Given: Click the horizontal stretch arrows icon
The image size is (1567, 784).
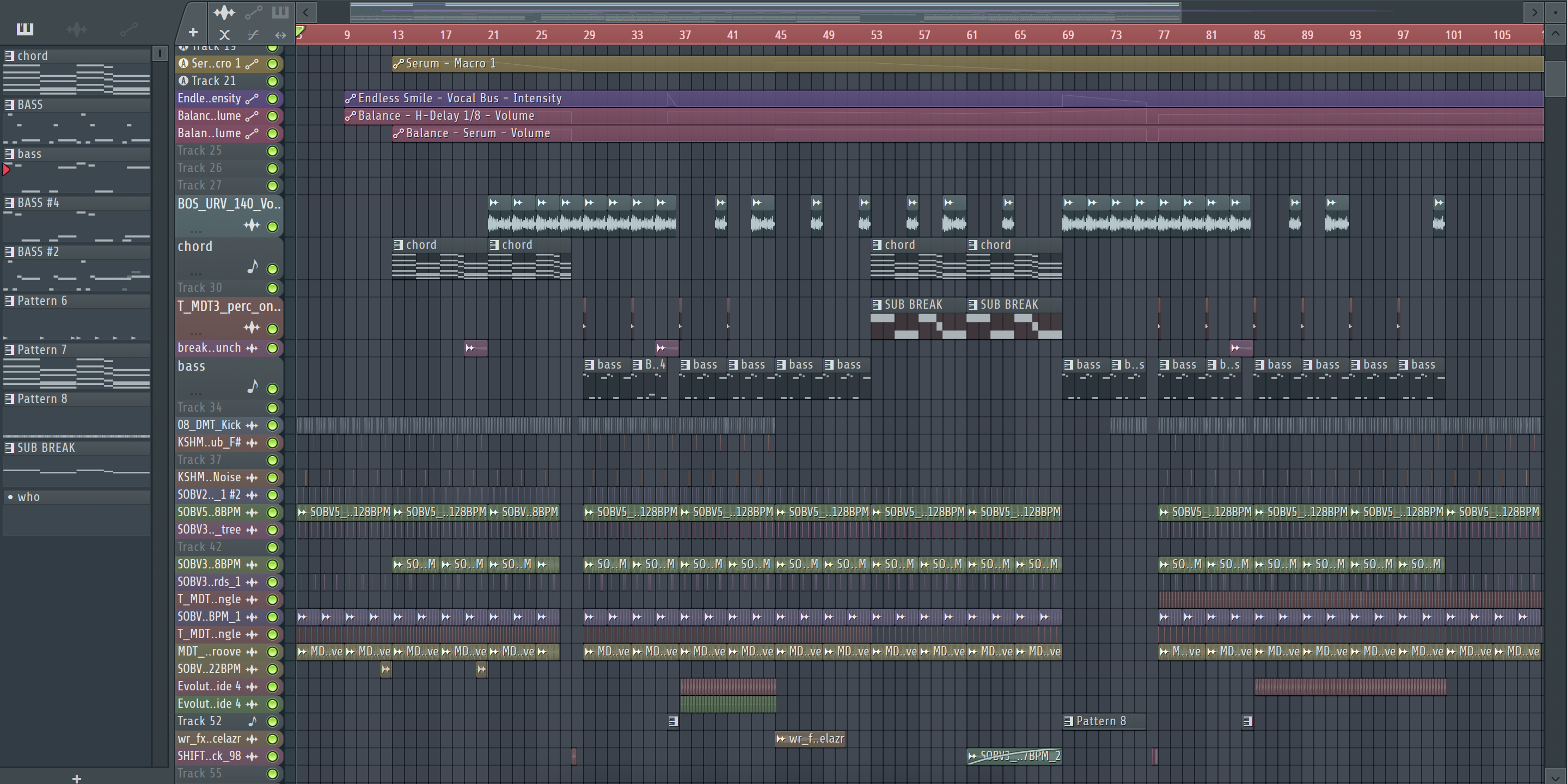Looking at the screenshot, I should coord(280,35).
